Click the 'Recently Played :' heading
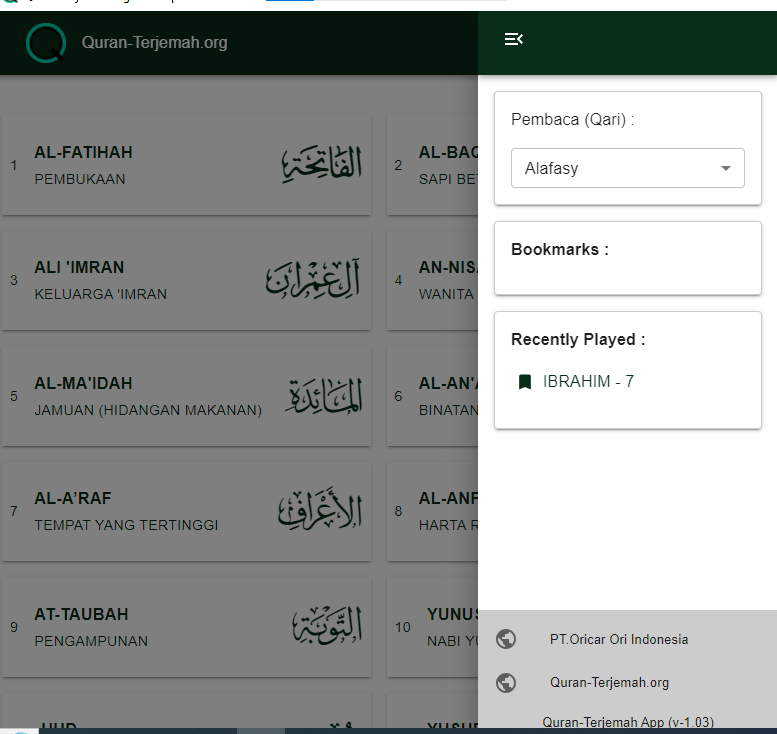The width and height of the screenshot is (777, 734). click(x=578, y=339)
